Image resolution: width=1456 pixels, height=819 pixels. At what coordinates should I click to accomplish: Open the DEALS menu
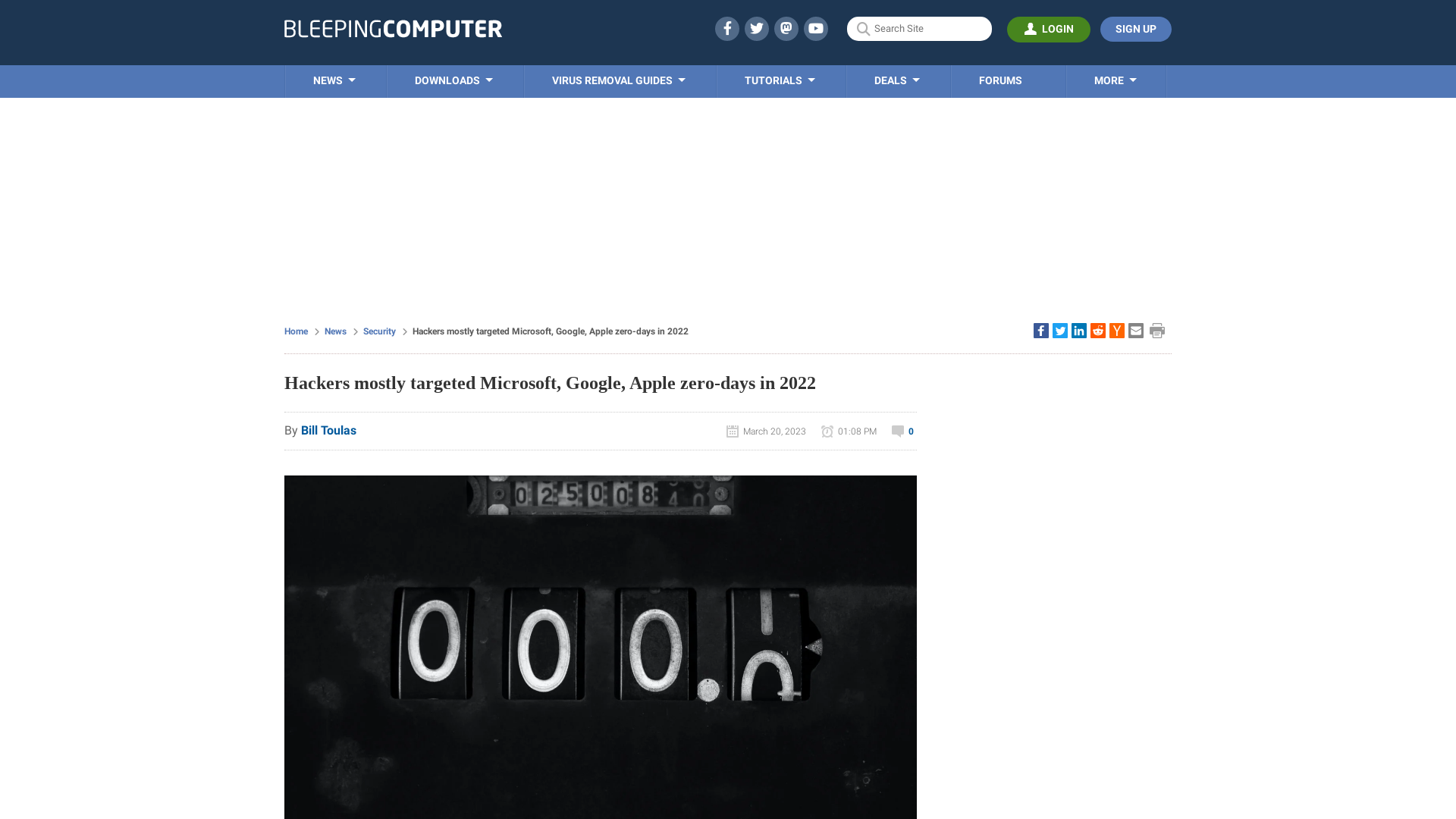897,81
